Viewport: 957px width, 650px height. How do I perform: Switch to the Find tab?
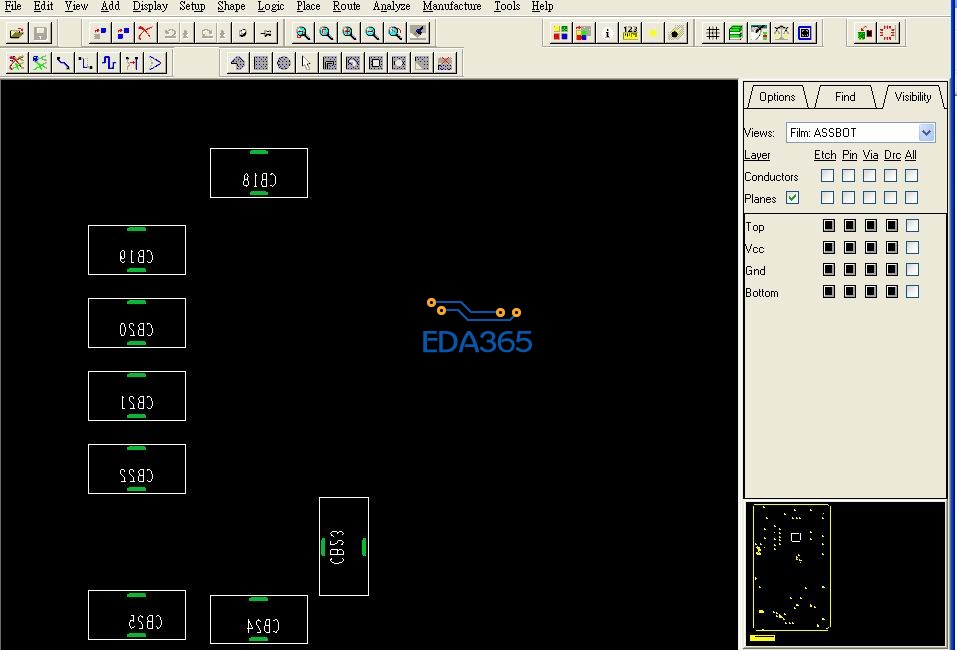(x=845, y=97)
